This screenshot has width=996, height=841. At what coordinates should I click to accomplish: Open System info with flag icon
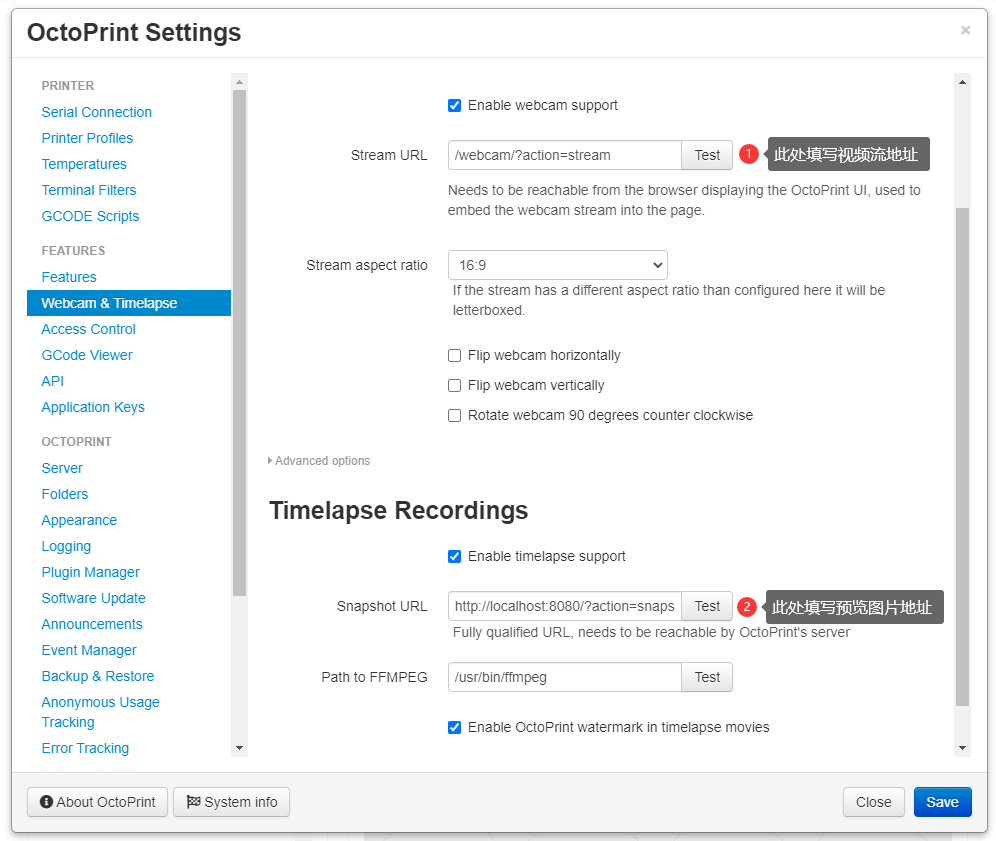231,802
